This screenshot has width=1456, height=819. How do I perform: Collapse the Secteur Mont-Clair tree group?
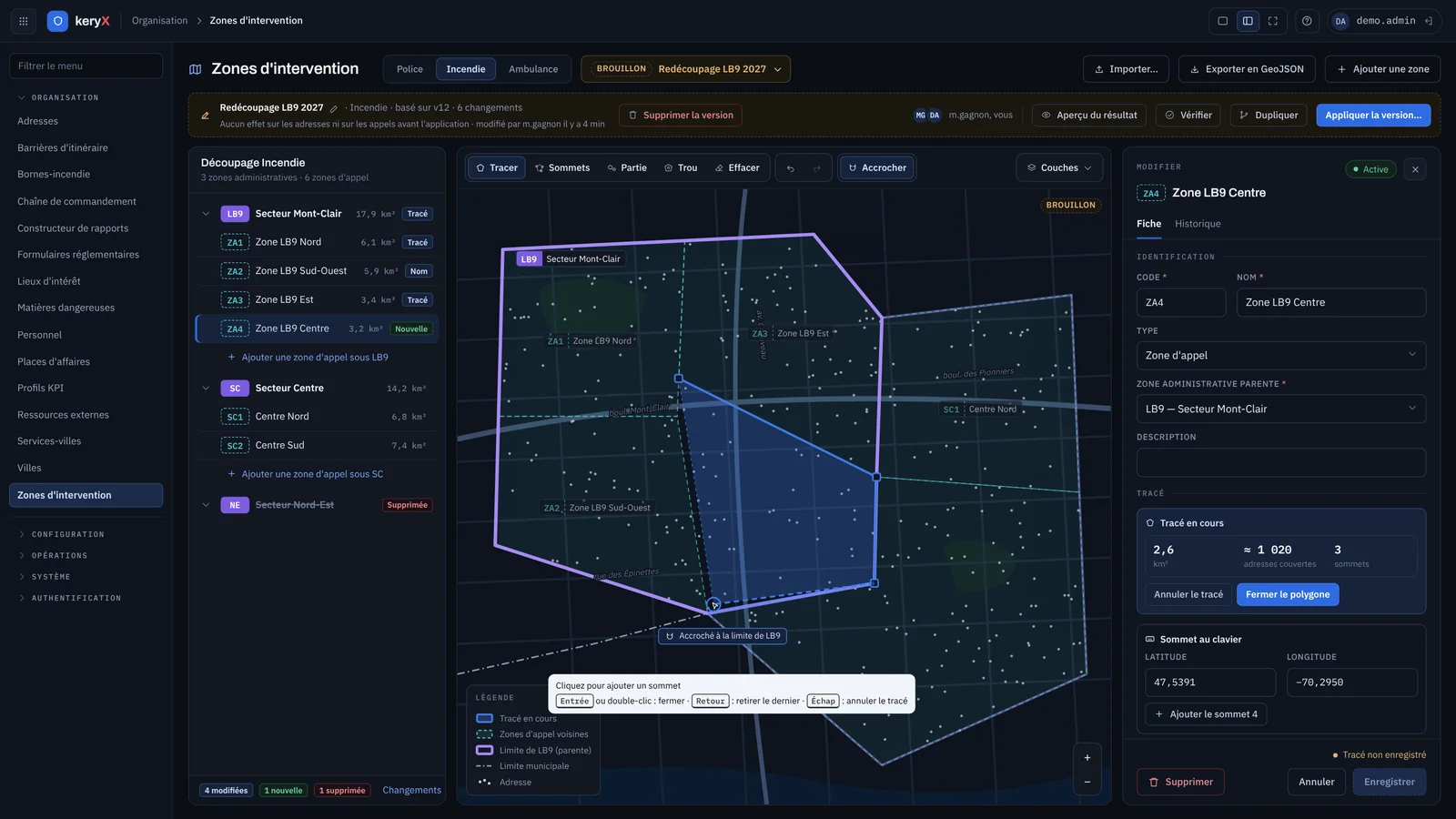click(x=206, y=214)
